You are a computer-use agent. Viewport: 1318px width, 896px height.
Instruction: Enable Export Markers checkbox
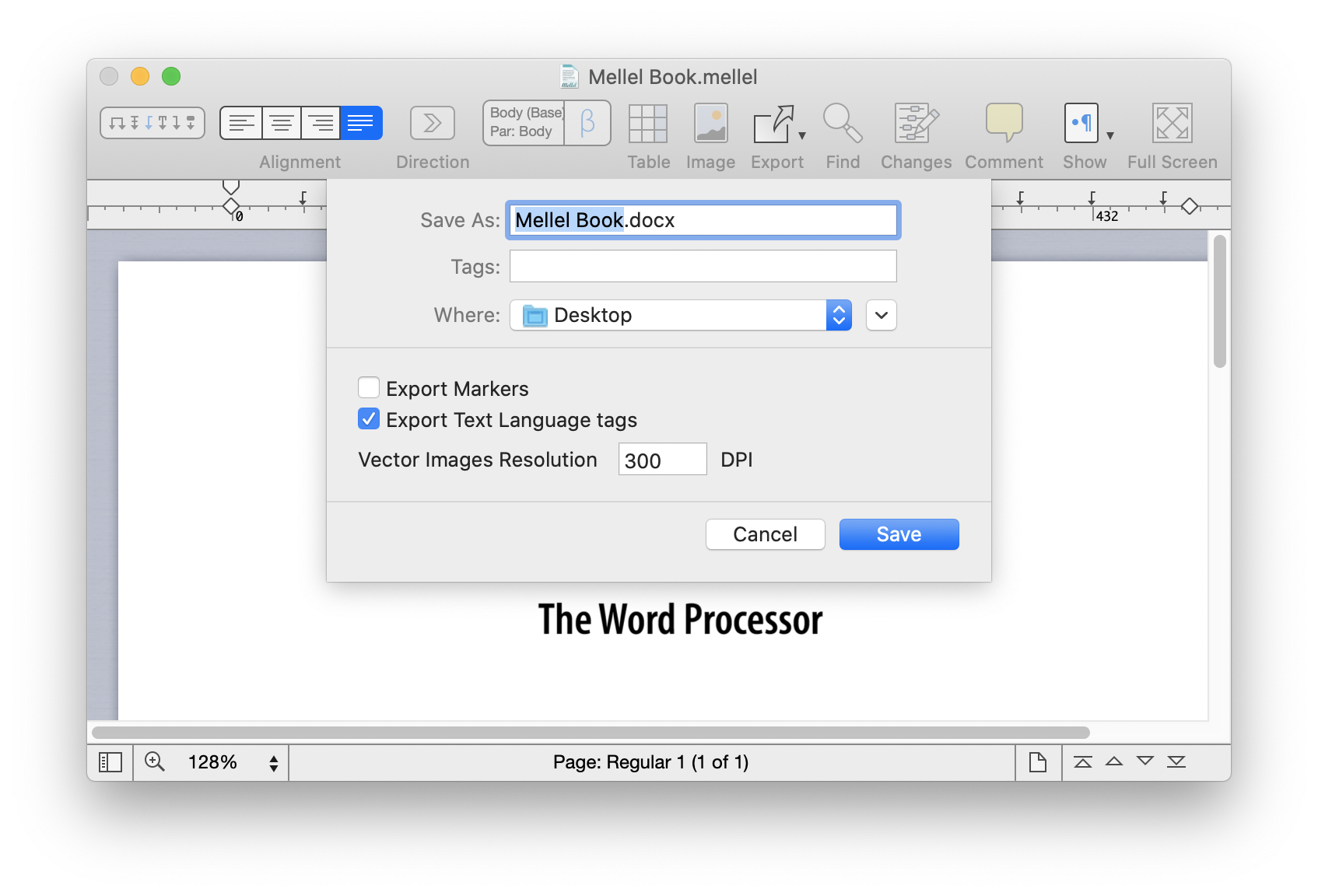(369, 387)
